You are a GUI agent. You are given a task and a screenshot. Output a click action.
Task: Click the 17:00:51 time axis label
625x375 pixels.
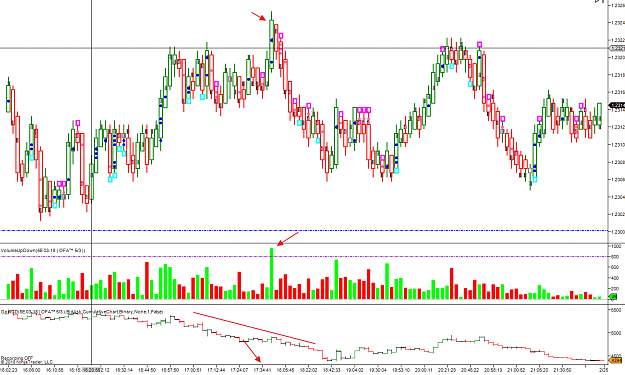193,370
